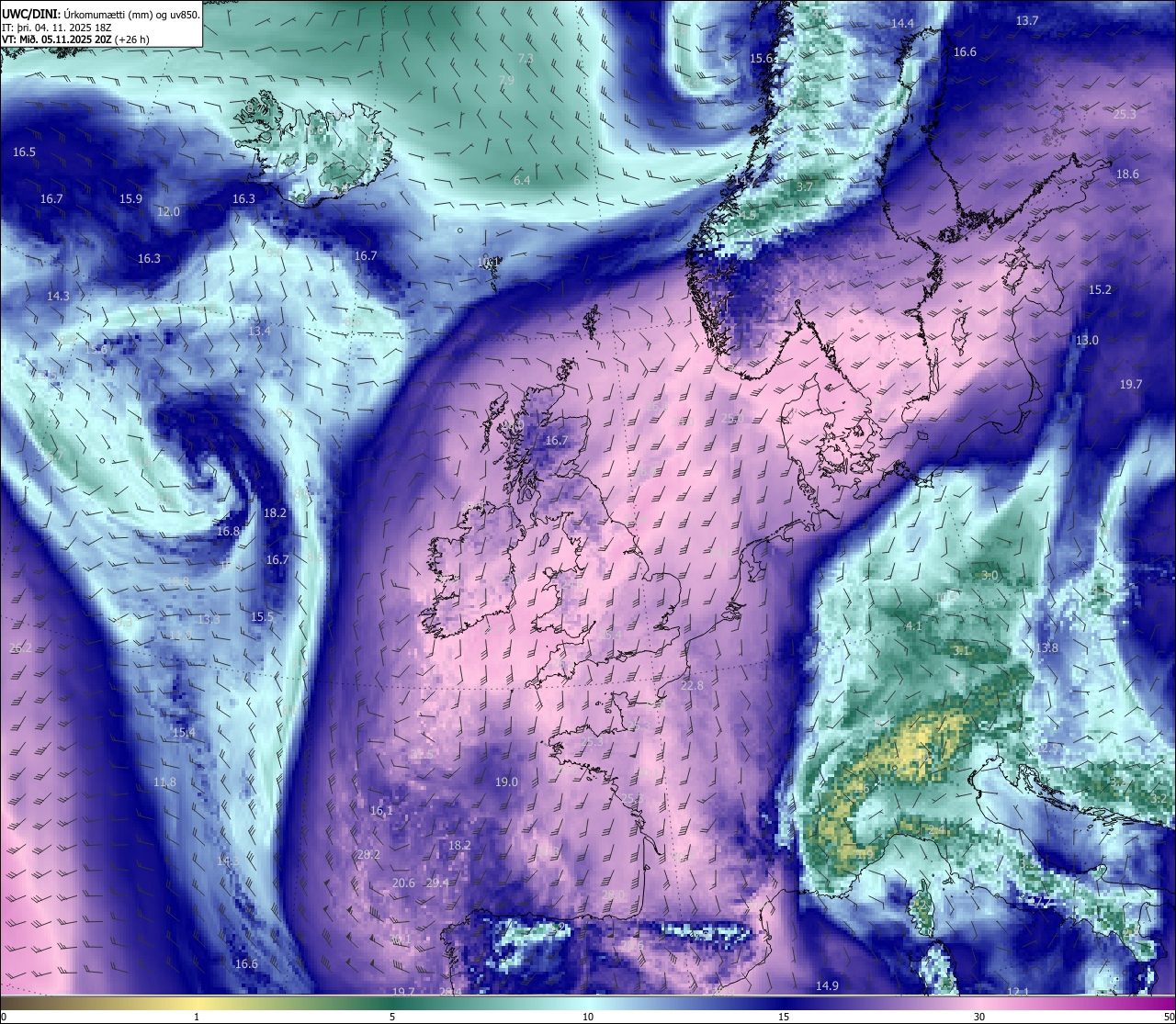Click the yellow section of the colour scale near 1

click(198, 1002)
